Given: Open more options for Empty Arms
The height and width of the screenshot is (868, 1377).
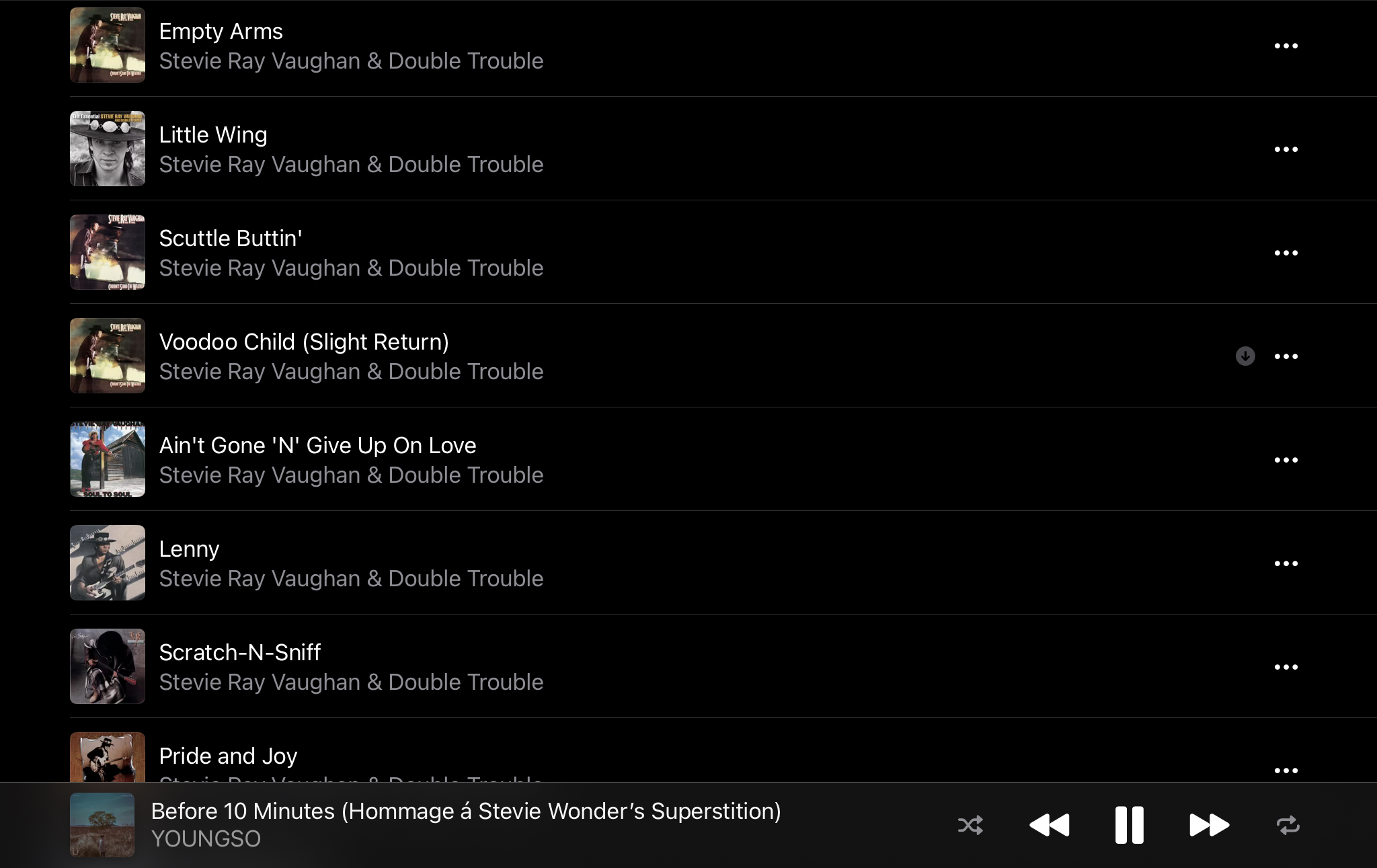Looking at the screenshot, I should click(x=1286, y=46).
